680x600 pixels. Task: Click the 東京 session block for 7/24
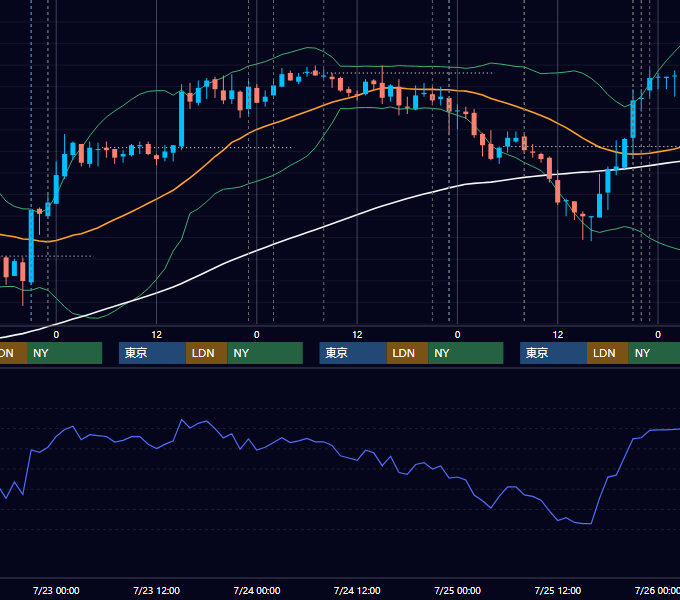(353, 353)
